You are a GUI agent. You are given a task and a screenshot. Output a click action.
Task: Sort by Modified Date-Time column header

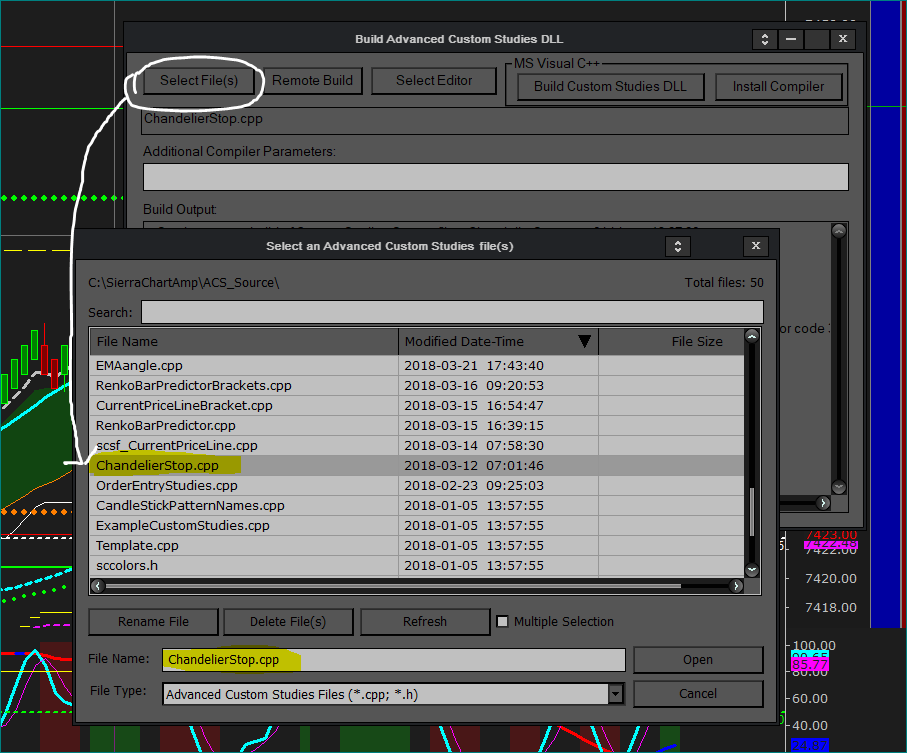(x=498, y=341)
